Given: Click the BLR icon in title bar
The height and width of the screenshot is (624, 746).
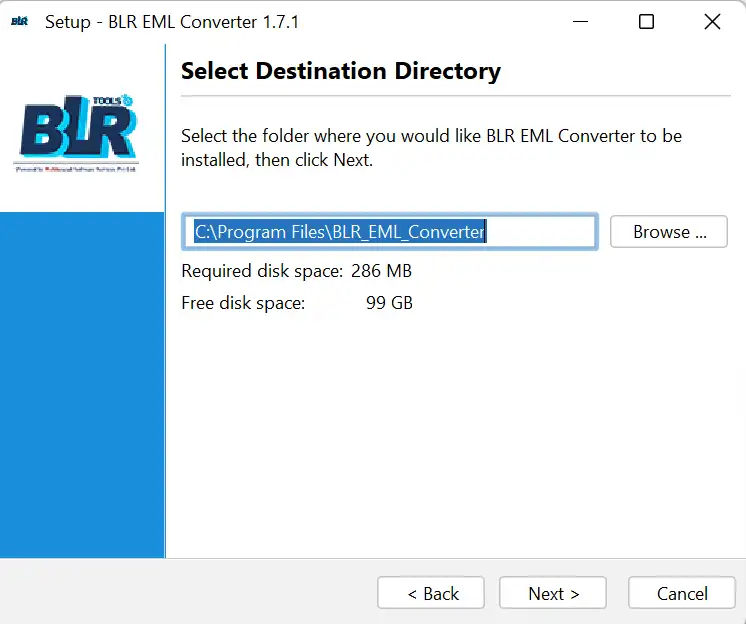Looking at the screenshot, I should tap(20, 21).
